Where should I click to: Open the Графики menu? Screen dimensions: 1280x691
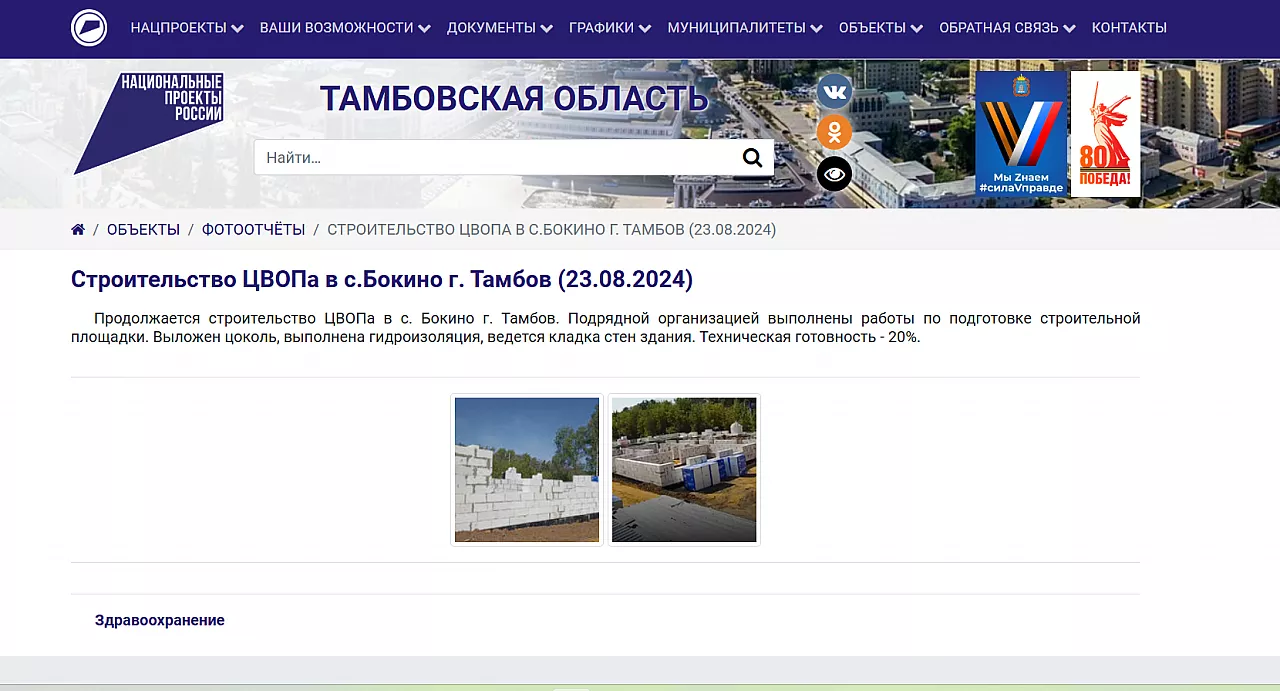click(x=609, y=28)
